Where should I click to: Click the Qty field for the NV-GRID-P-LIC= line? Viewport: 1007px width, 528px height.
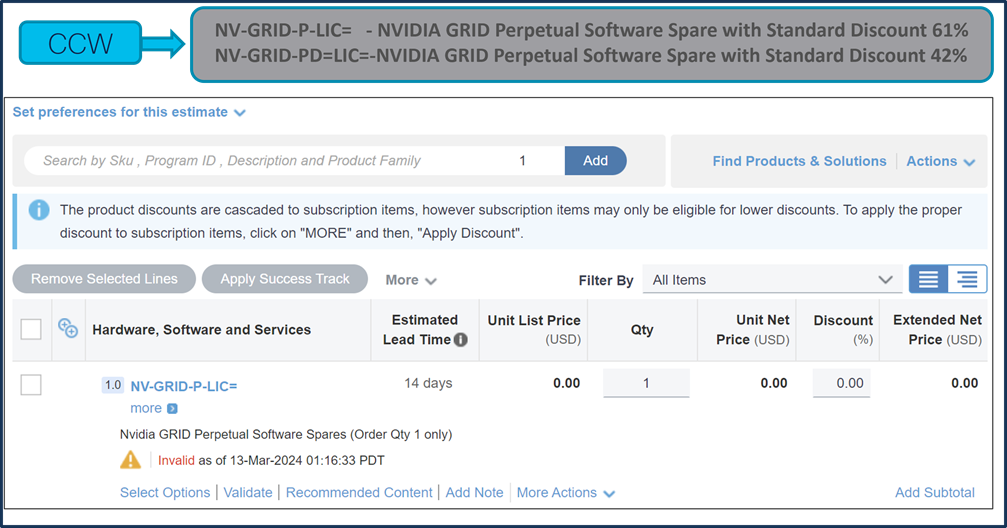pyautogui.click(x=646, y=383)
